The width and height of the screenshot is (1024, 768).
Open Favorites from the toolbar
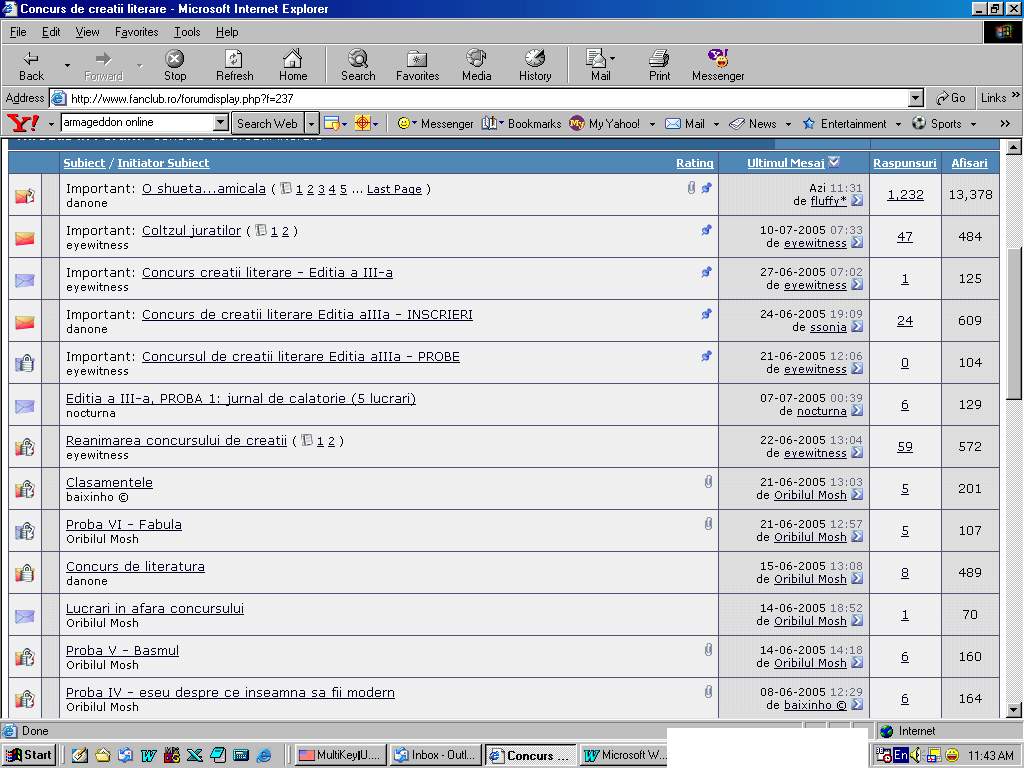click(417, 65)
